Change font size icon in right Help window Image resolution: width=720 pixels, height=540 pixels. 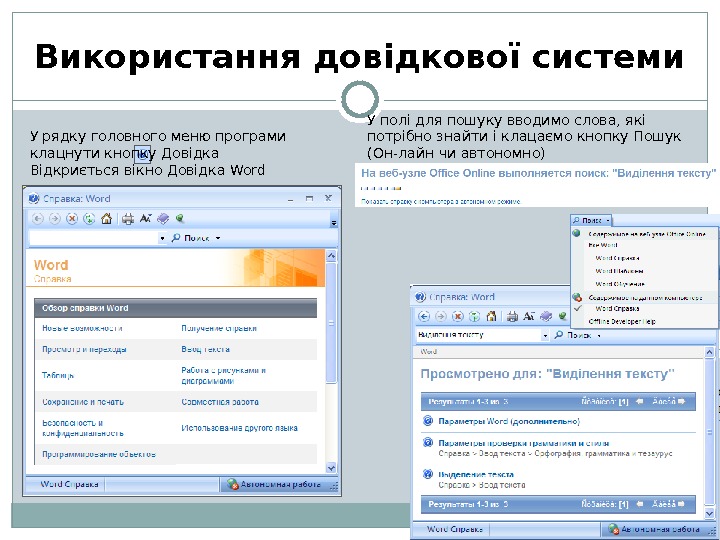(529, 316)
